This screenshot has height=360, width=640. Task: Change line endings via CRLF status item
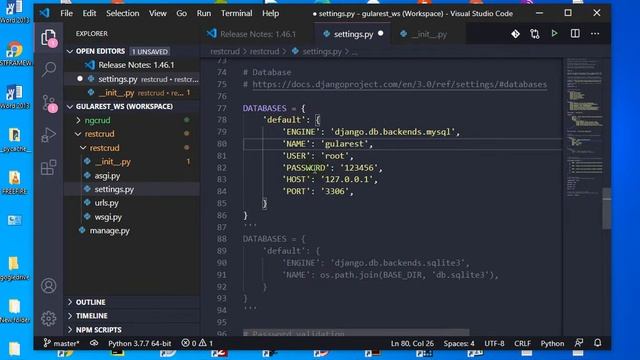[x=522, y=343]
